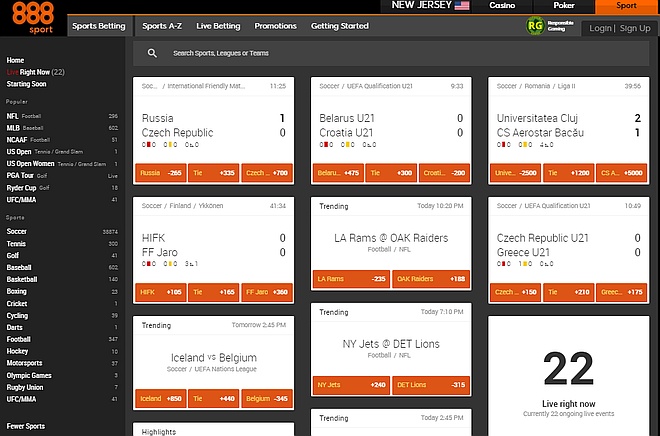Viewport: 660px width, 436px height.
Task: Open Cricket in the Sports list
Action: click(62, 303)
